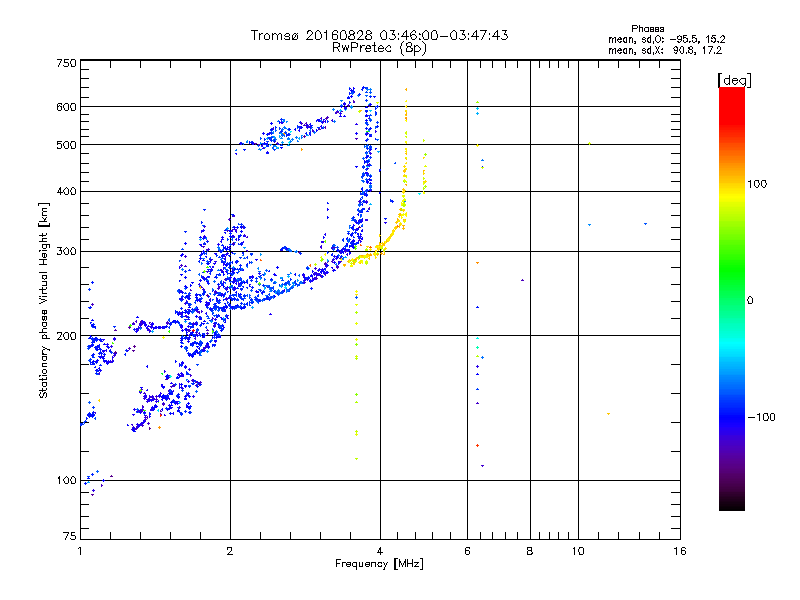Click the colorbar "0" tick label
Viewport: 800px width, 600px height.
pos(750,301)
